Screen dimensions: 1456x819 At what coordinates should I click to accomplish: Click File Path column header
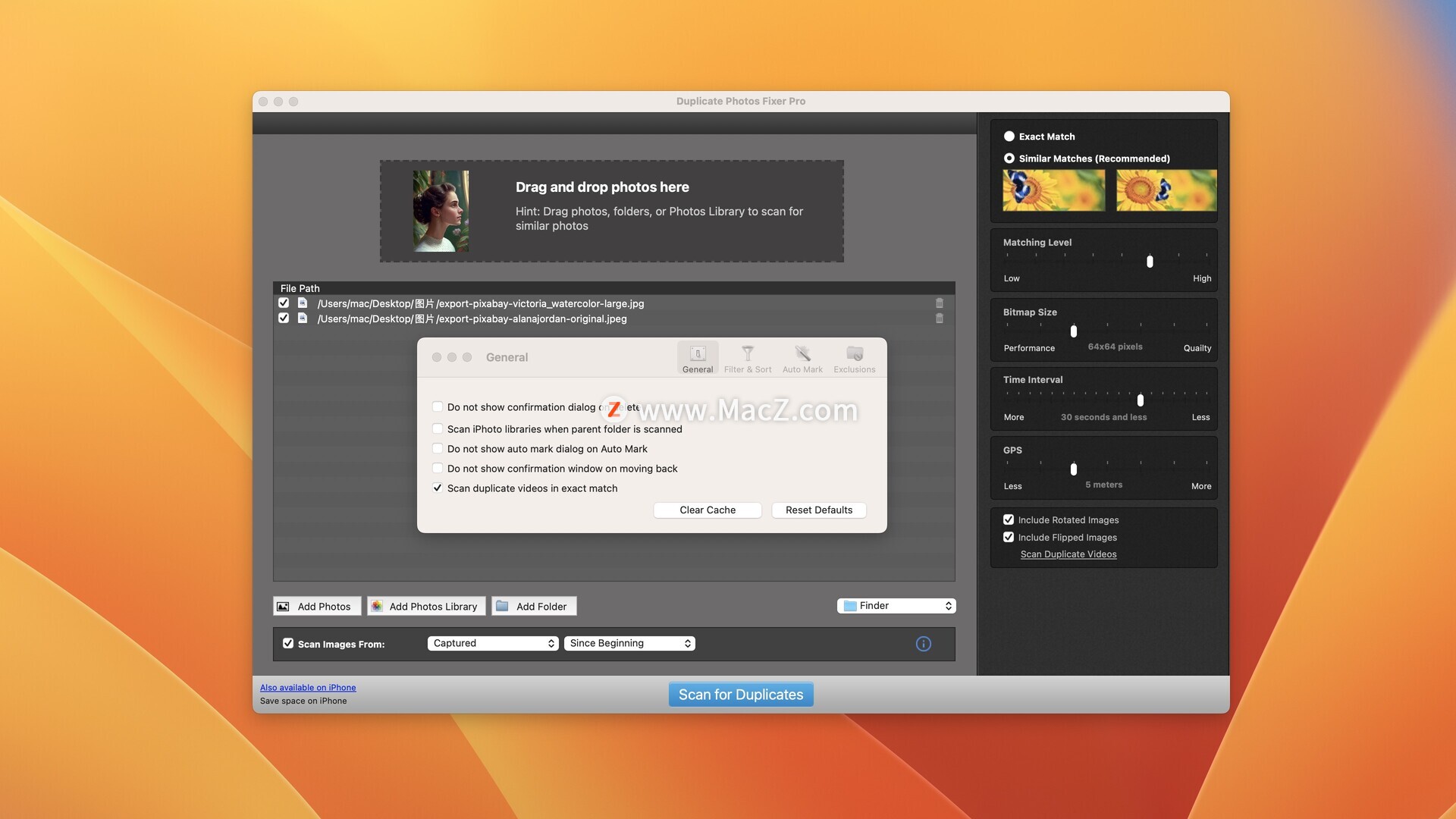pos(300,288)
